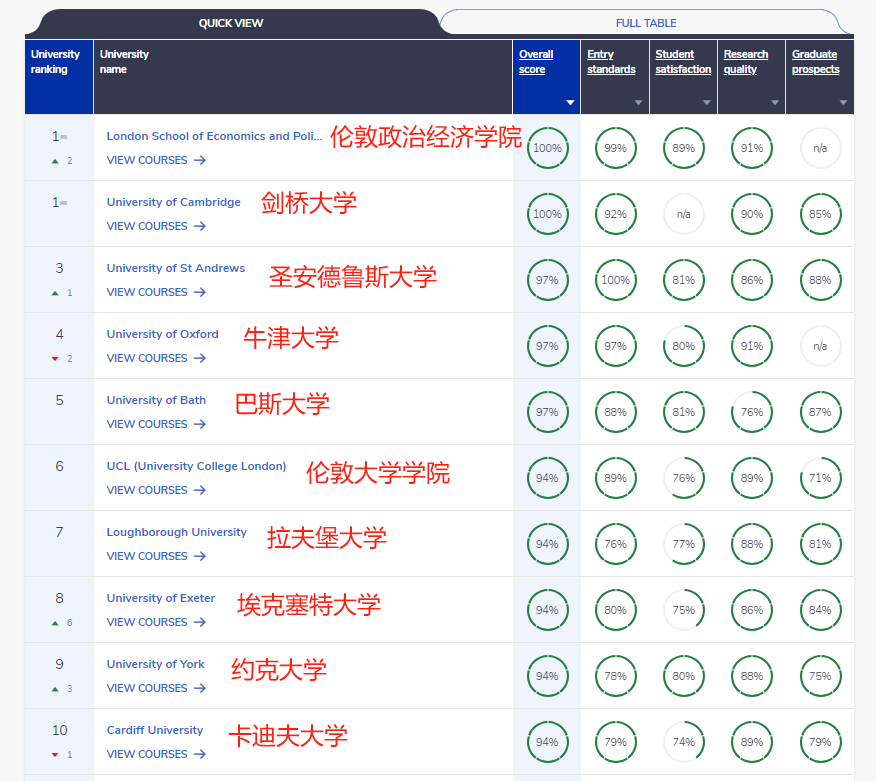The height and width of the screenshot is (781, 876).
Task: Click Exeter rank-up green arrow icon
Action: click(x=55, y=623)
